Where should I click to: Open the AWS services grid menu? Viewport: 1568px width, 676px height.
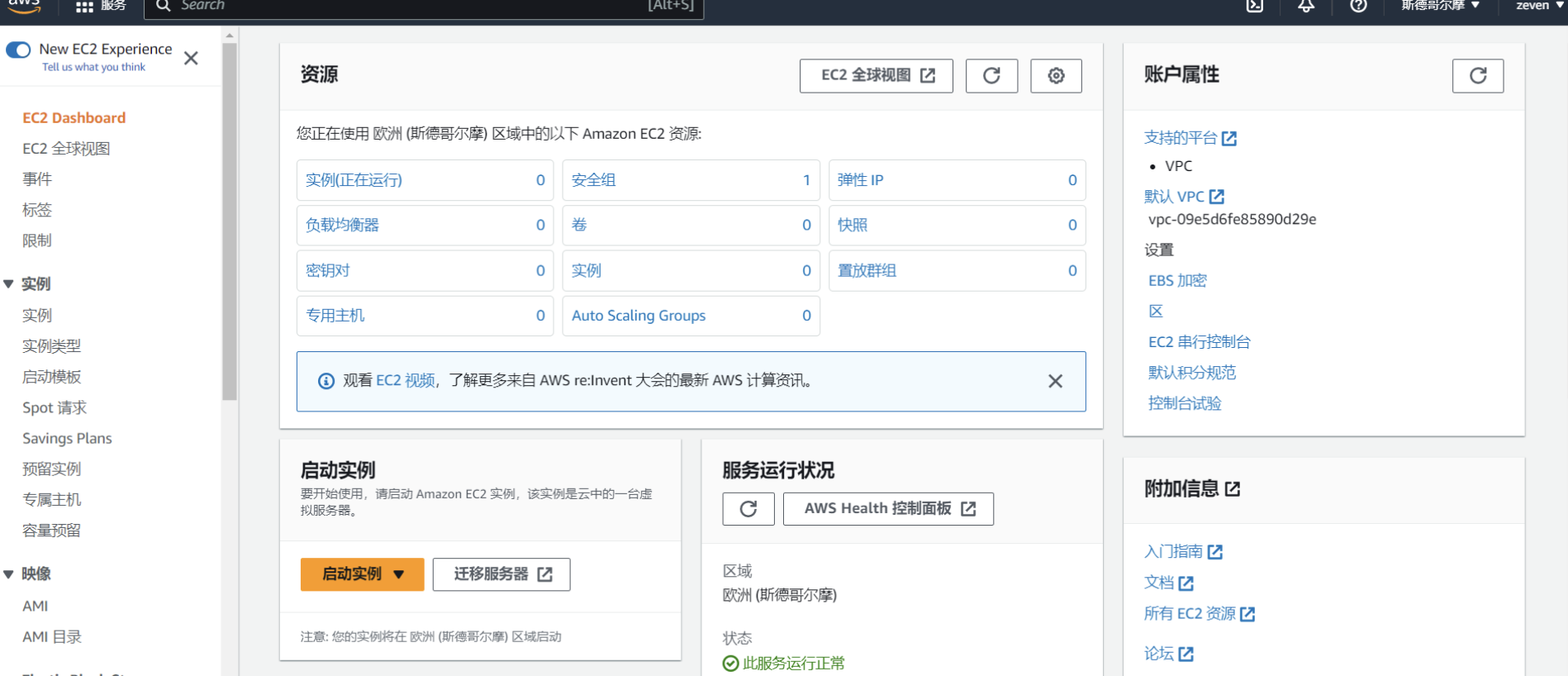tap(84, 7)
